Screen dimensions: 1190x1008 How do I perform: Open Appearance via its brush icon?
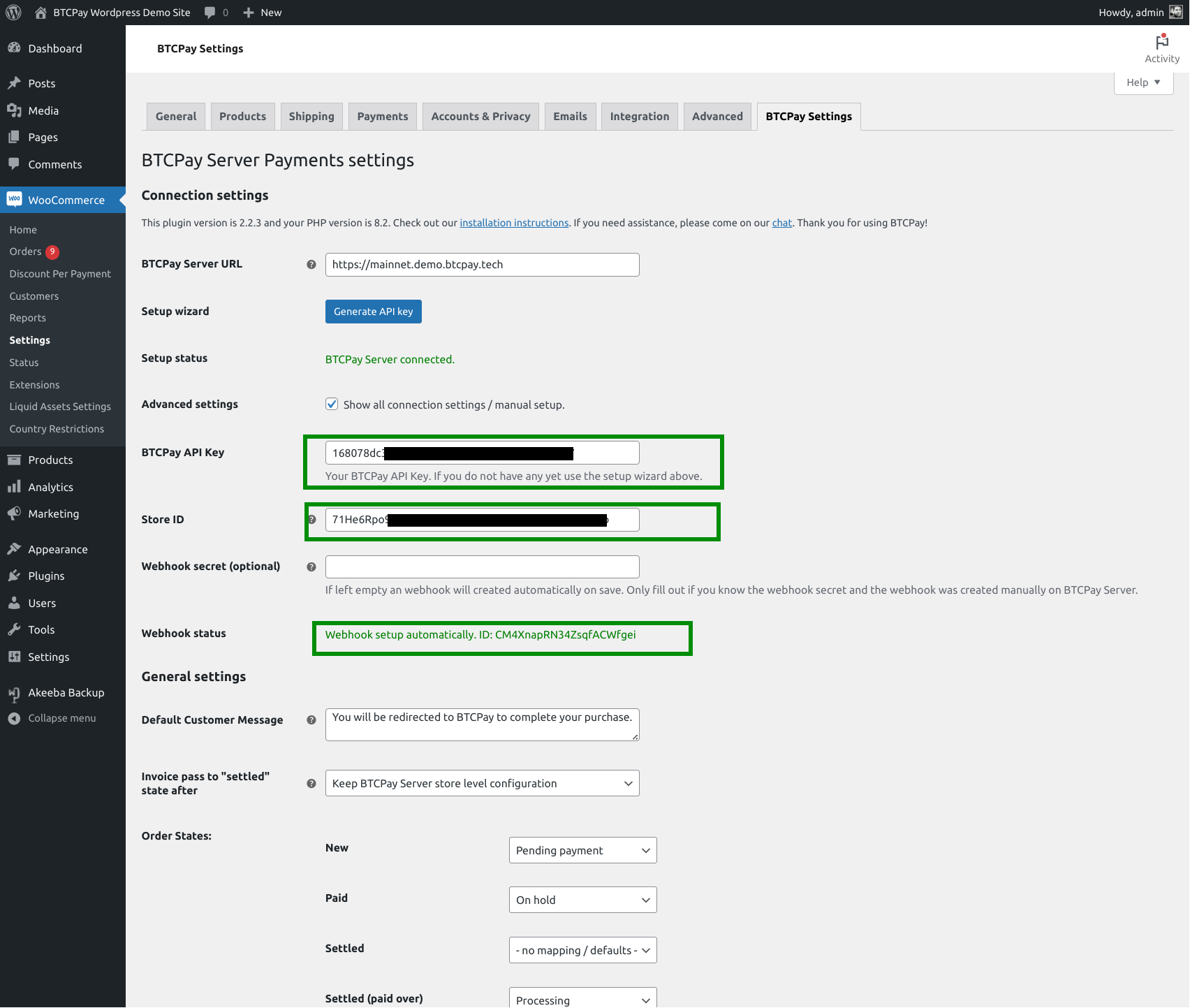point(15,549)
